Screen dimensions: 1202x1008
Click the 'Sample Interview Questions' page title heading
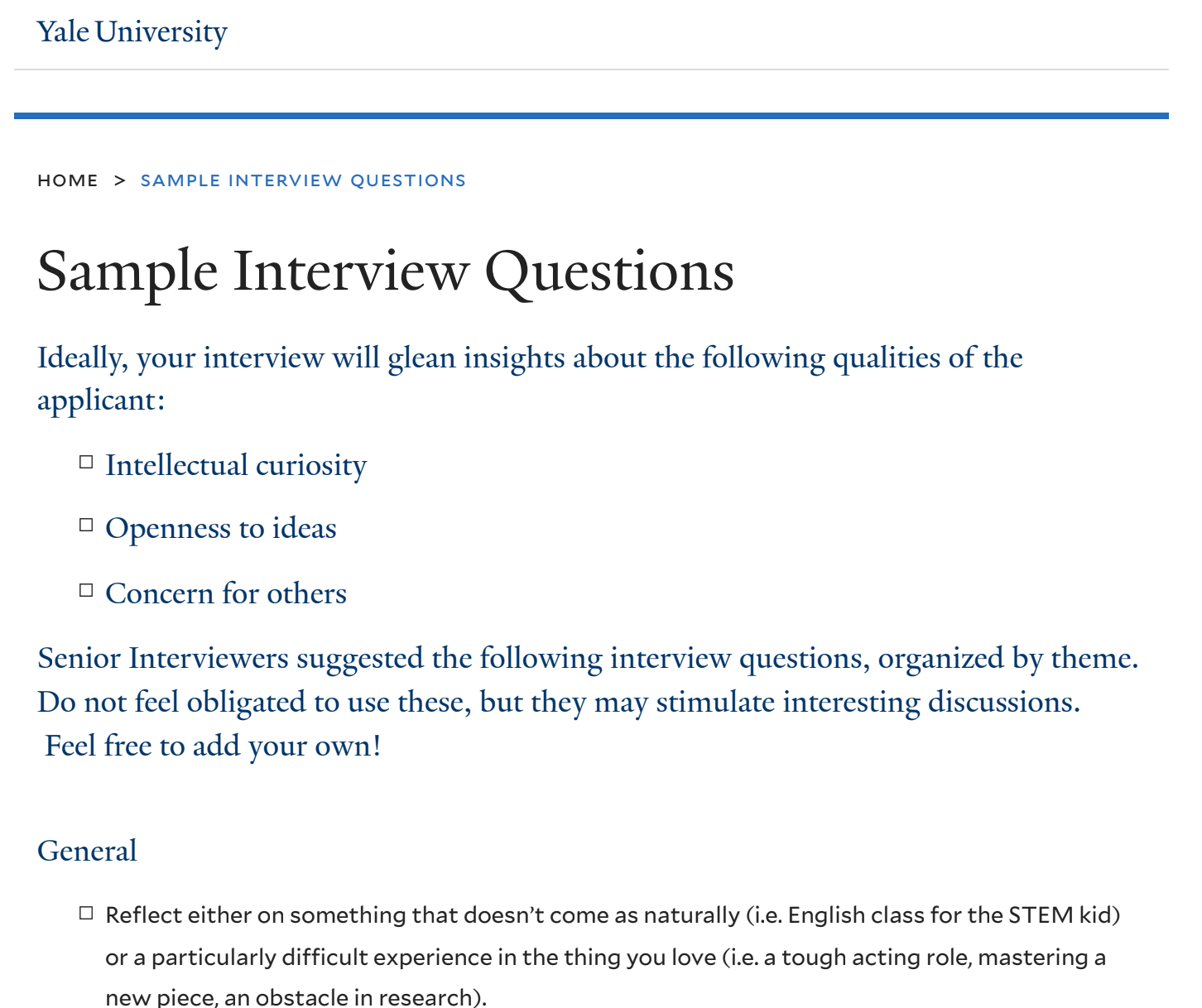[x=386, y=271]
